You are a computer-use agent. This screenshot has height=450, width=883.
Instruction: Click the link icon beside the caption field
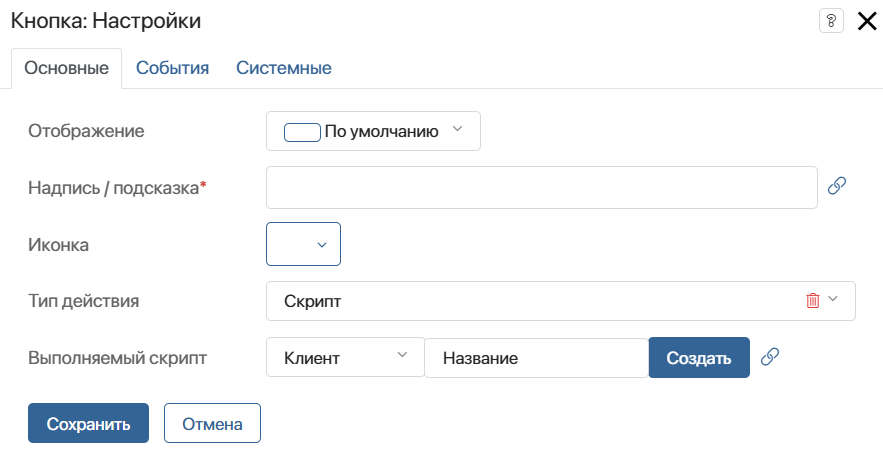click(x=837, y=186)
